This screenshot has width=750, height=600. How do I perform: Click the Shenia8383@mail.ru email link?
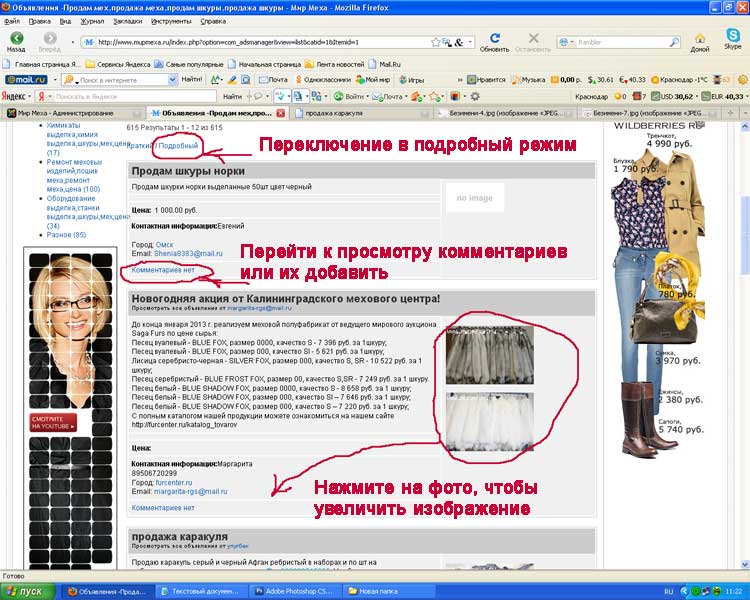coord(188,254)
